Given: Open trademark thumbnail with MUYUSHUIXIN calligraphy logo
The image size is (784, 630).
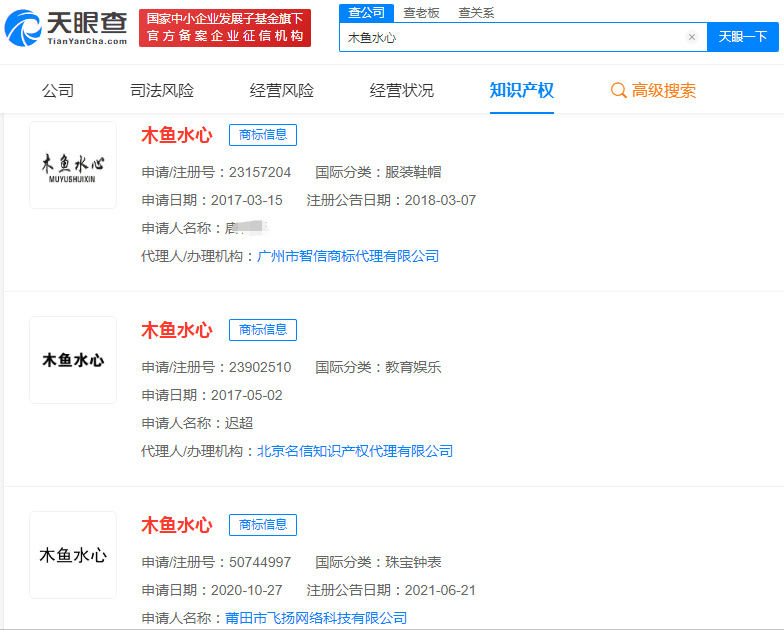Looking at the screenshot, I should (73, 165).
